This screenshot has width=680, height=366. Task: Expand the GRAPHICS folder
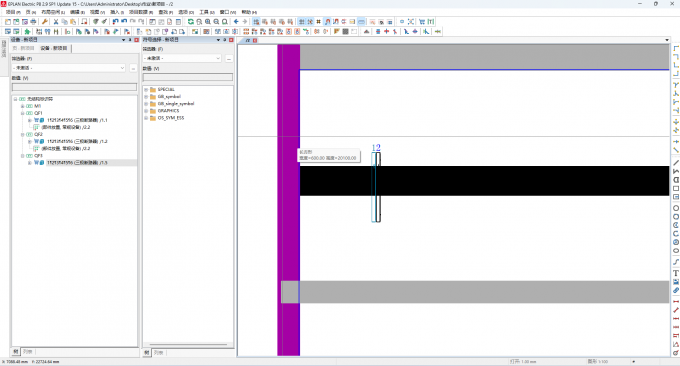146,111
